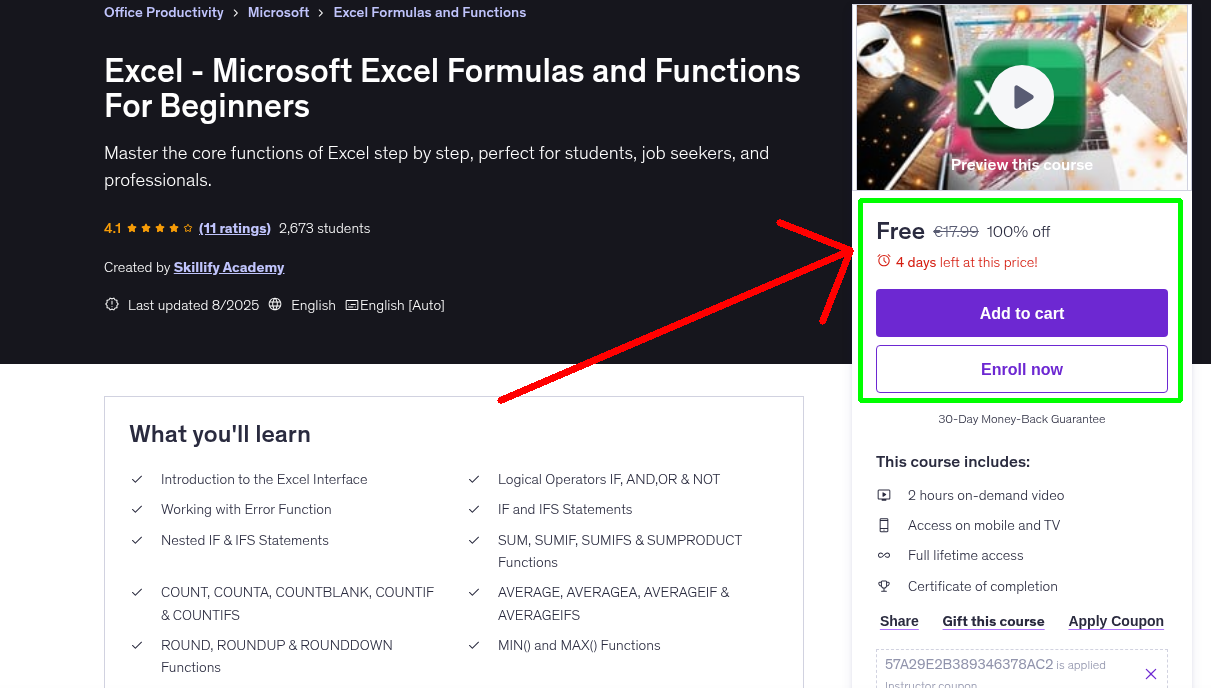The image size is (1211, 688).
Task: Navigate to the Office Productivity breadcrumb
Action: click(163, 12)
